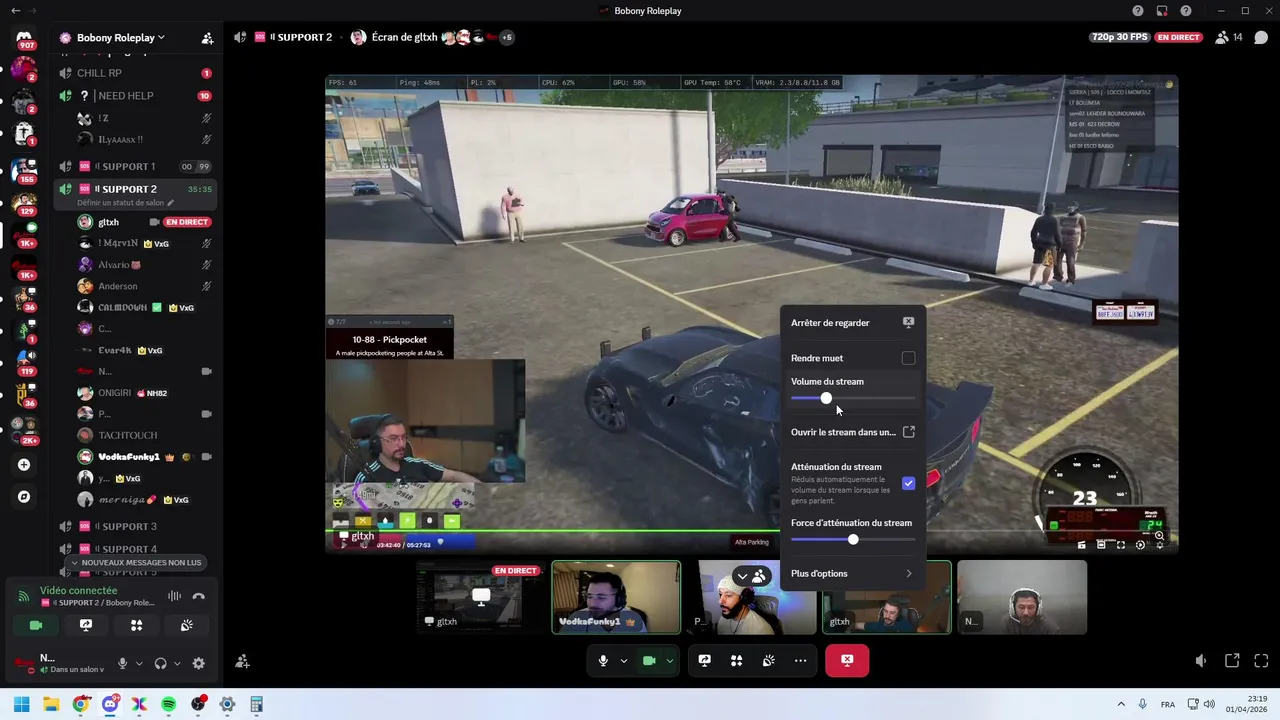Open camera options arrow in call controls
Image resolution: width=1280 pixels, height=720 pixels.
pyautogui.click(x=670, y=661)
